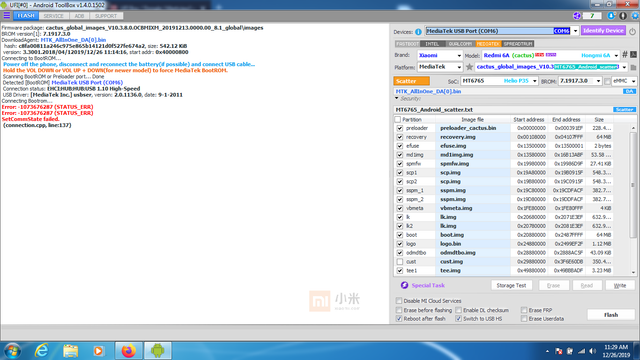The width and height of the screenshot is (640, 360).
Task: Click the Write button
Action: (x=620, y=285)
